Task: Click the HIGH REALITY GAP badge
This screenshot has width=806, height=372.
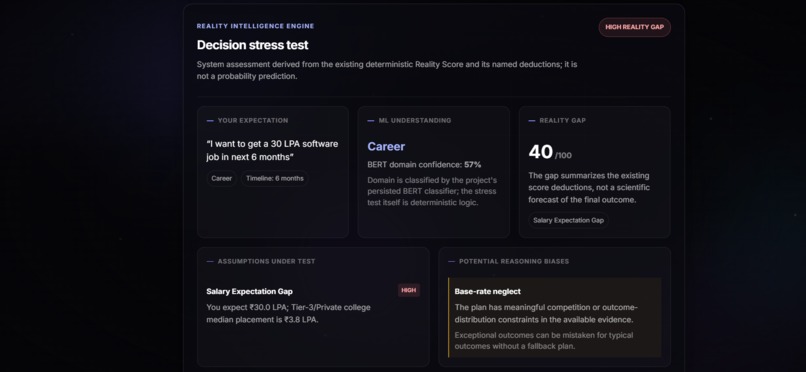Action: [x=634, y=27]
